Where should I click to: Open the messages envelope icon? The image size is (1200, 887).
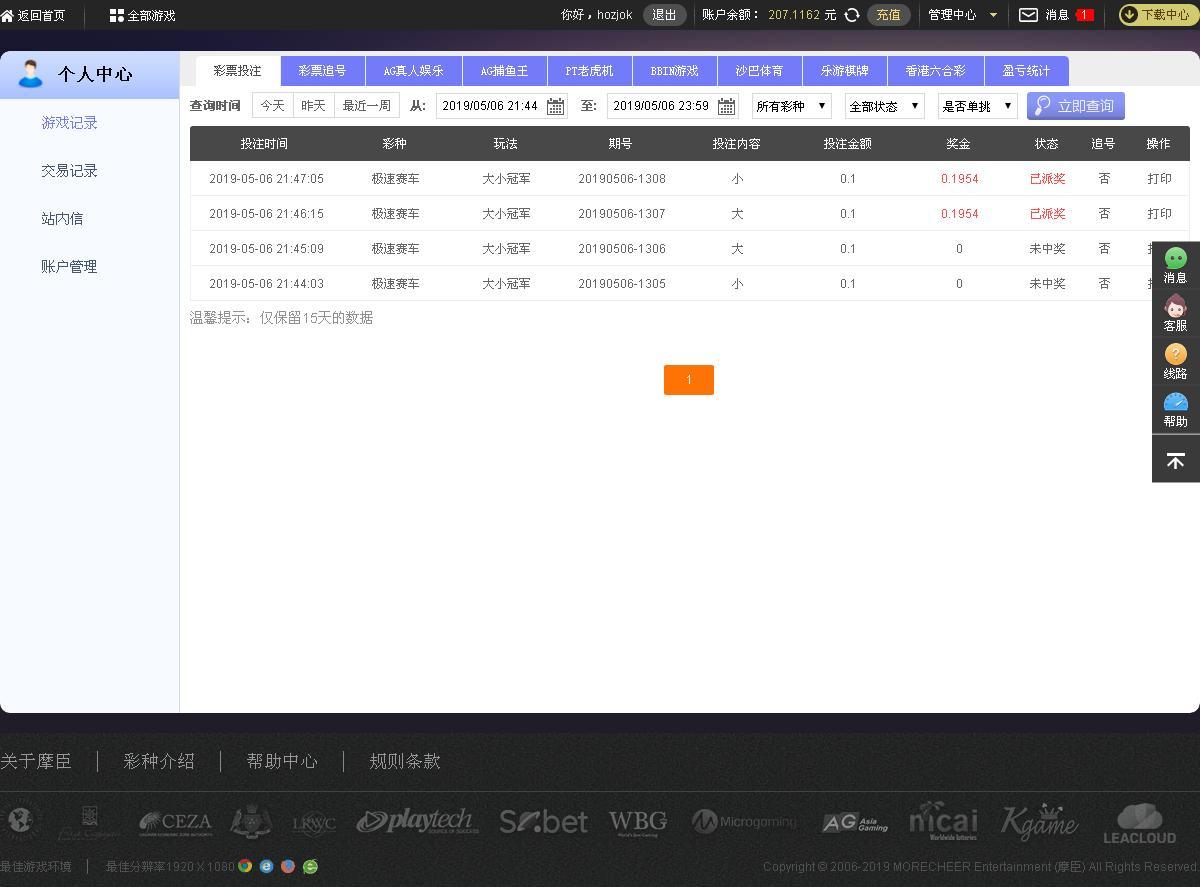click(1028, 15)
